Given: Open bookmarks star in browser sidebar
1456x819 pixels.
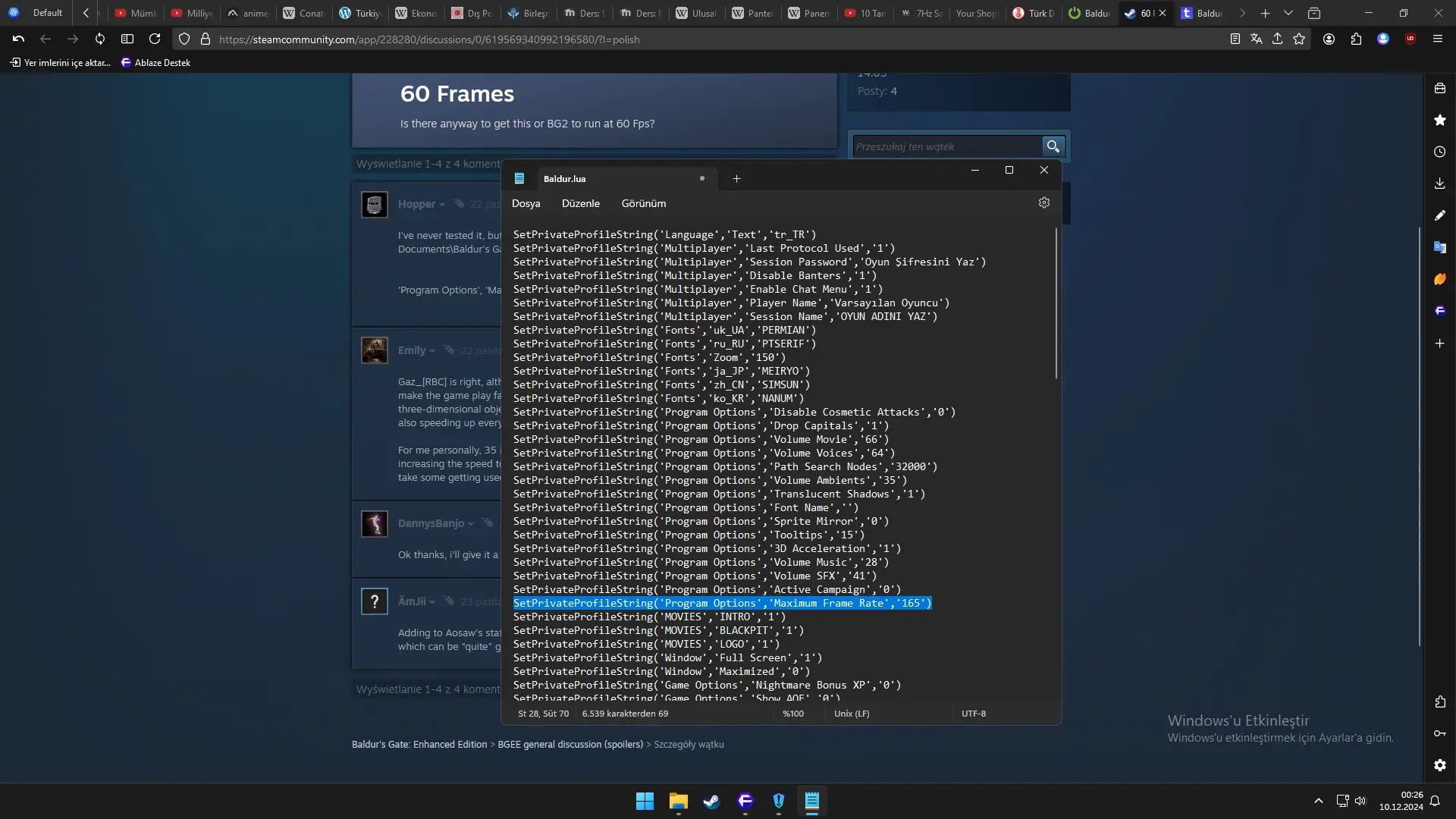Looking at the screenshot, I should coord(1440,120).
